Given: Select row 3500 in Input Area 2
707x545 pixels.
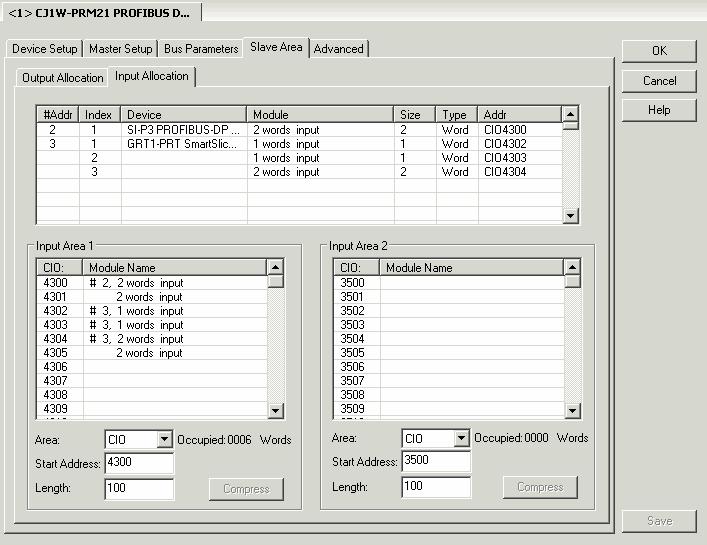Looking at the screenshot, I should click(x=449, y=283).
